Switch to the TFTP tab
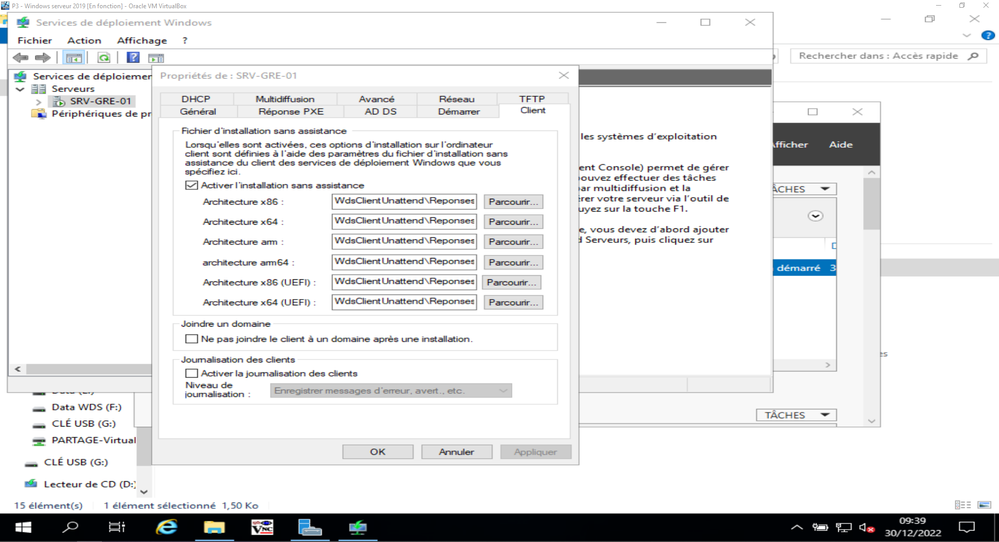The image size is (999, 542). [x=532, y=99]
